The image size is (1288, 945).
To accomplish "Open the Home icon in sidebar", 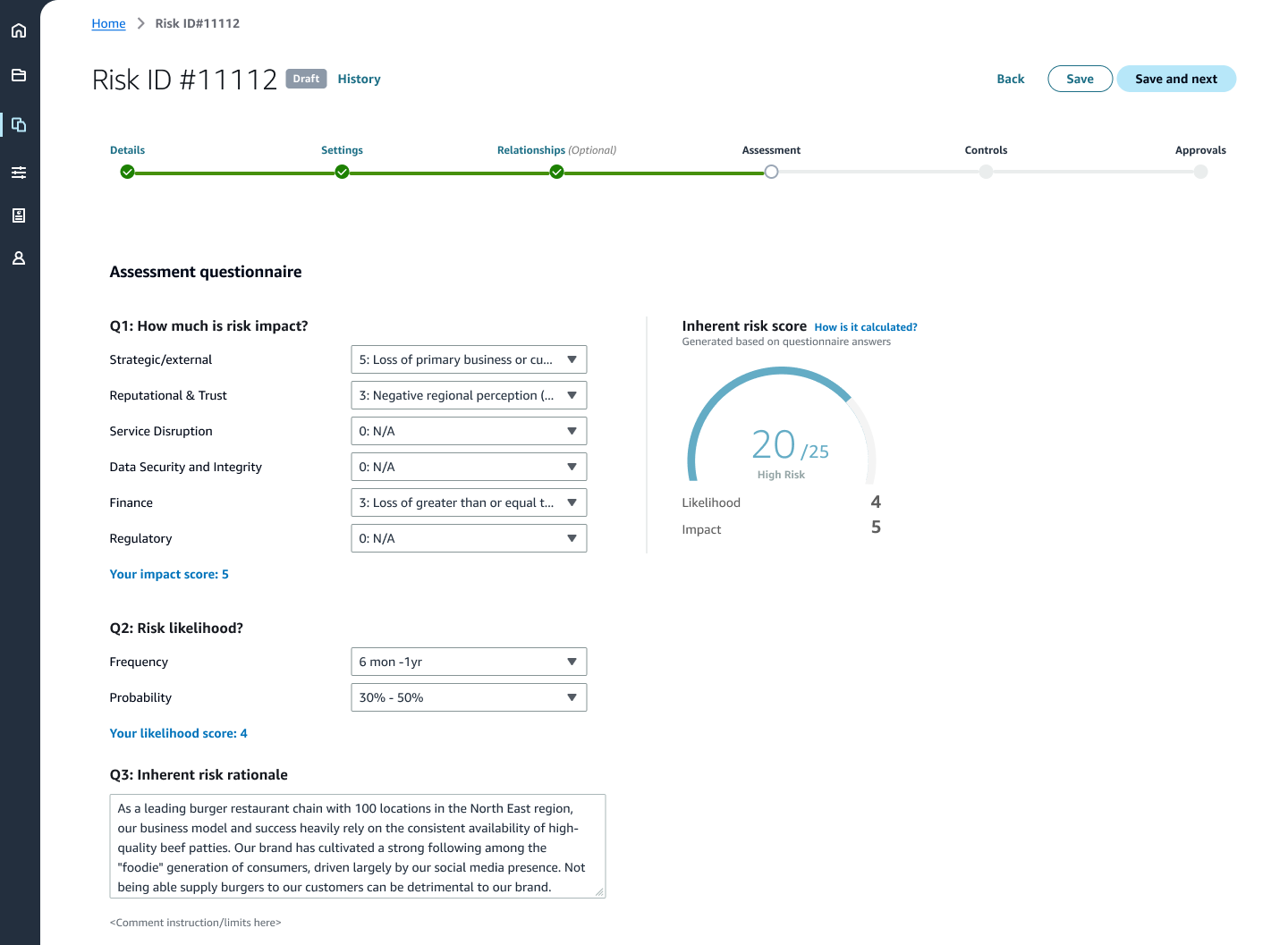I will [x=19, y=30].
